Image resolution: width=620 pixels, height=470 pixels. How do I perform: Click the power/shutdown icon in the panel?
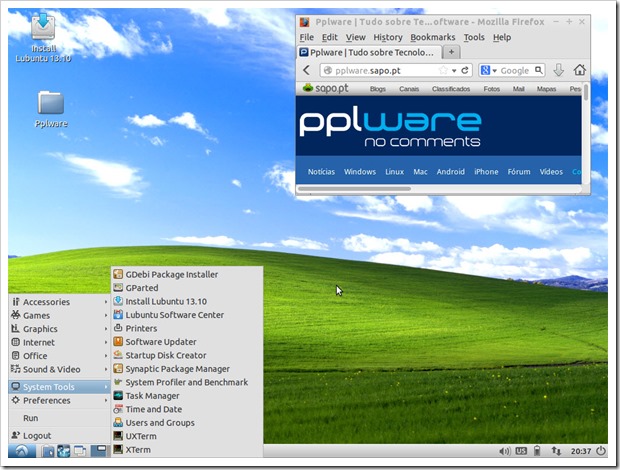(601, 451)
